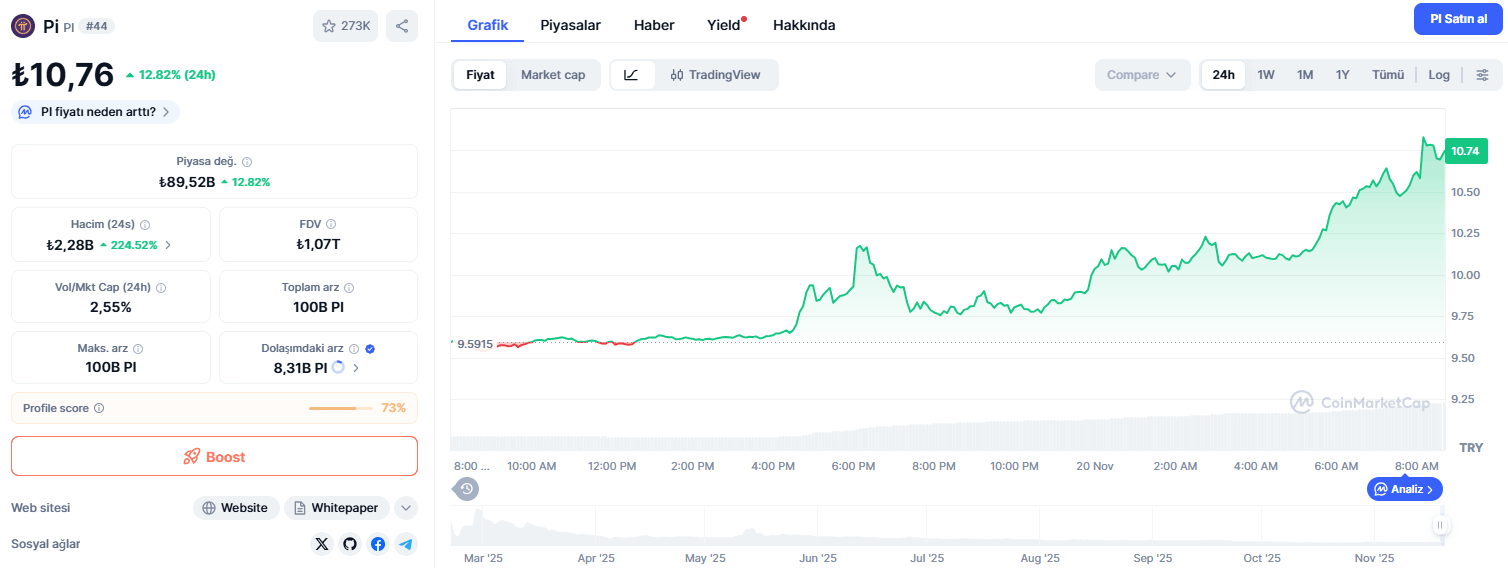Click info icon beside Hacim (24s)
1508x568 pixels.
tap(145, 224)
